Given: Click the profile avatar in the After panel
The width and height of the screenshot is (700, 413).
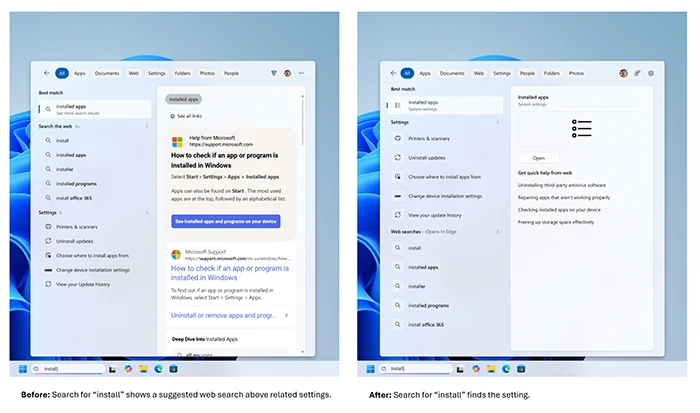Looking at the screenshot, I should click(x=623, y=73).
